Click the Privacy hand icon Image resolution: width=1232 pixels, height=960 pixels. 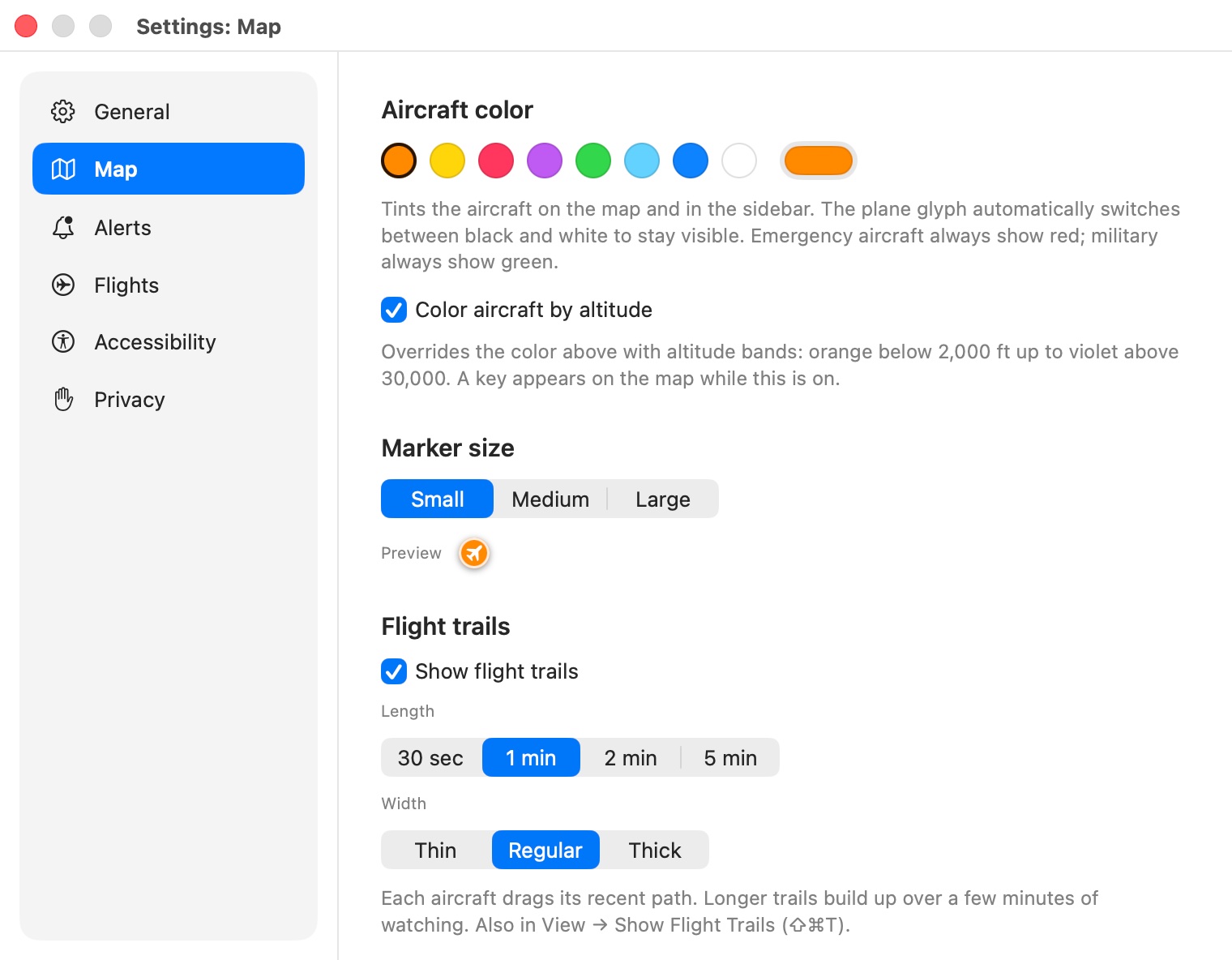(x=63, y=400)
